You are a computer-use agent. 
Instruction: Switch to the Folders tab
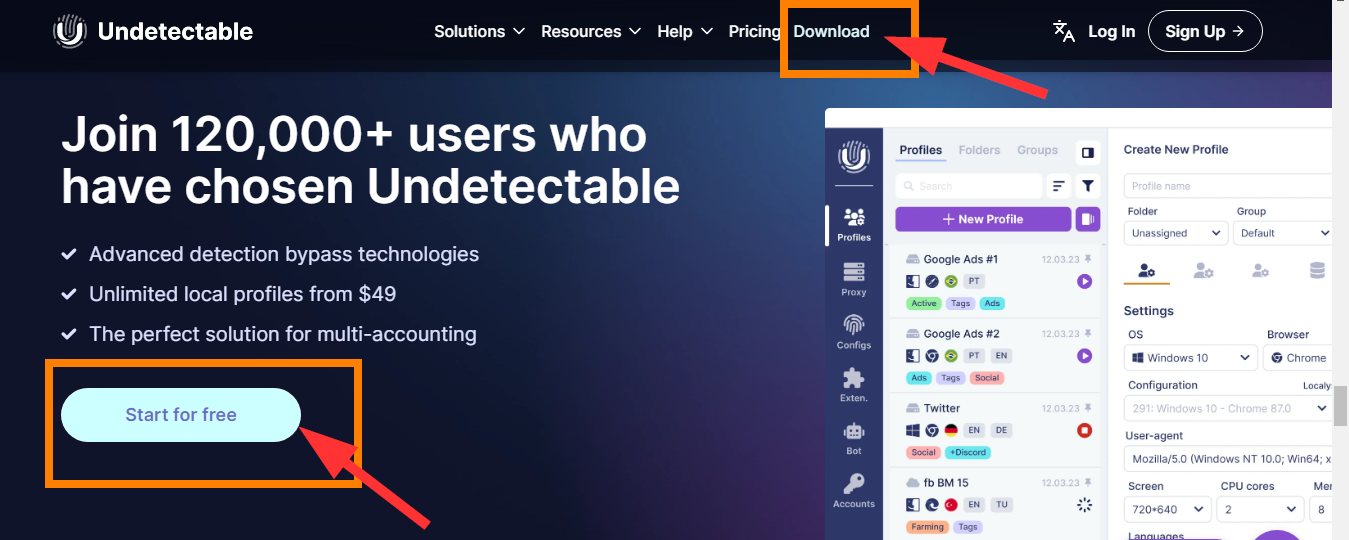[x=979, y=150]
